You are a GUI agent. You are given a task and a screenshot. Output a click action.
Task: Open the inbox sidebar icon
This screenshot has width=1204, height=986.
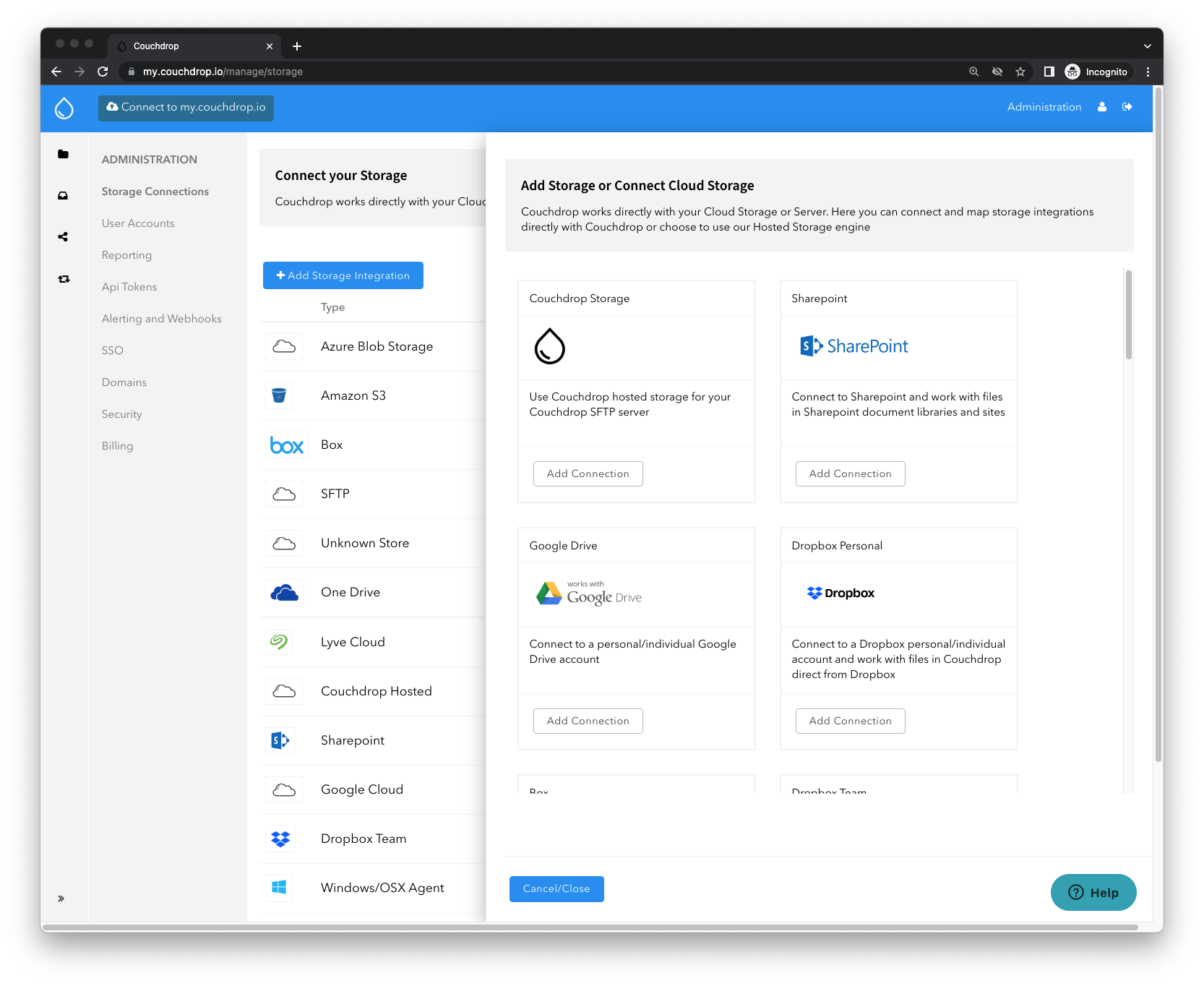[x=63, y=196]
